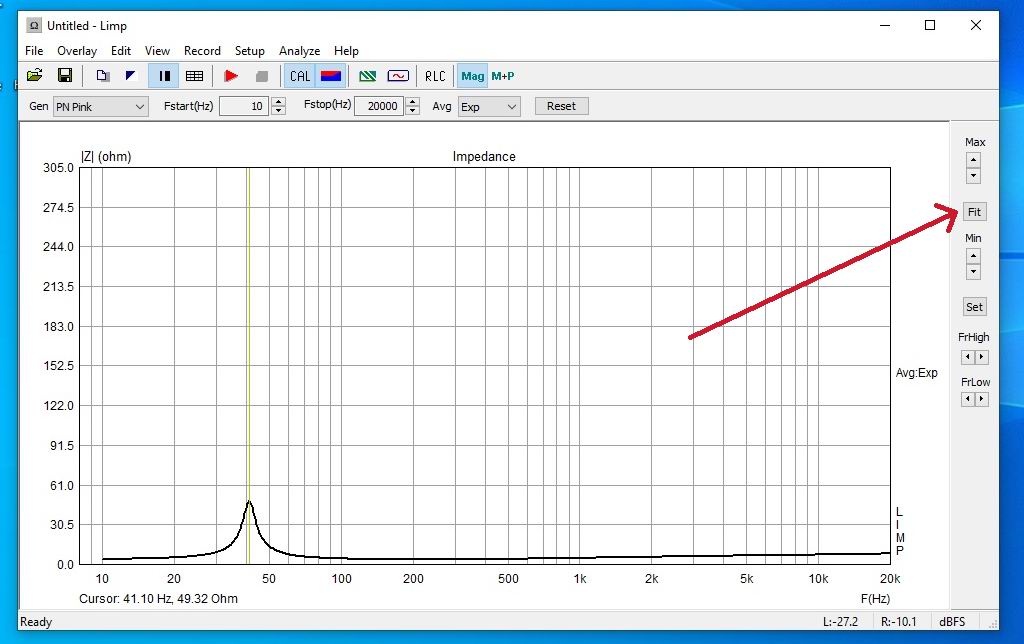Toggle the cursor bar toolbar button

(164, 76)
